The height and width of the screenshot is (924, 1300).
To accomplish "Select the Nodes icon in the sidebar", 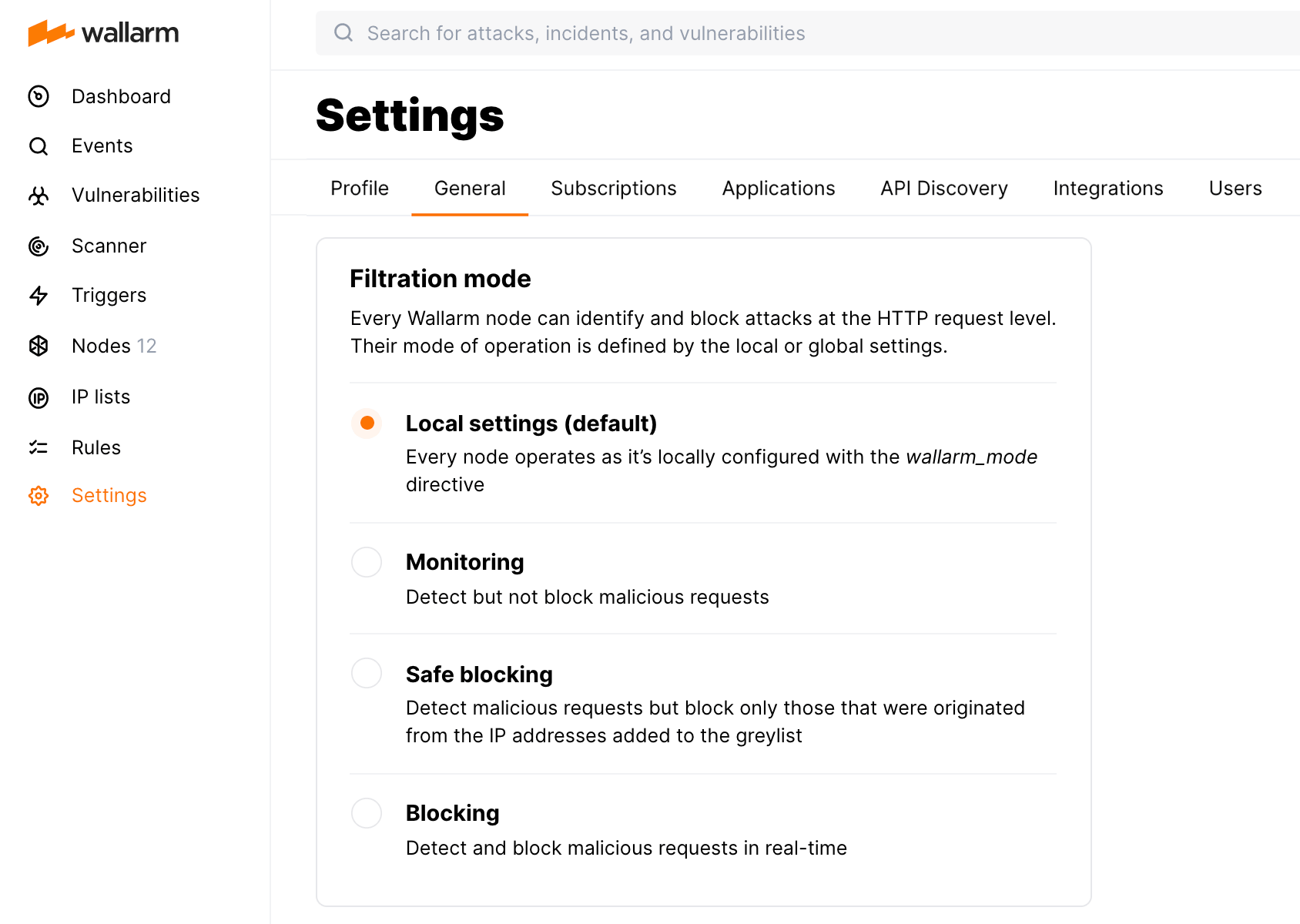I will pos(39,346).
